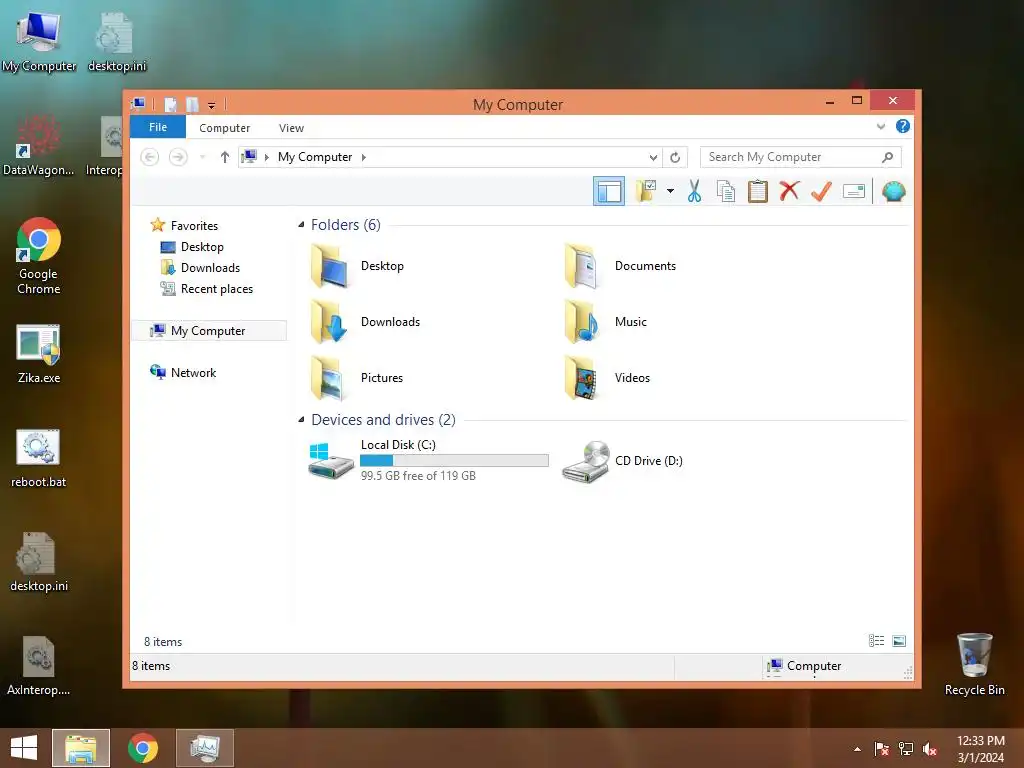This screenshot has height=768, width=1024.
Task: Refresh the My Computer view
Action: coord(675,157)
